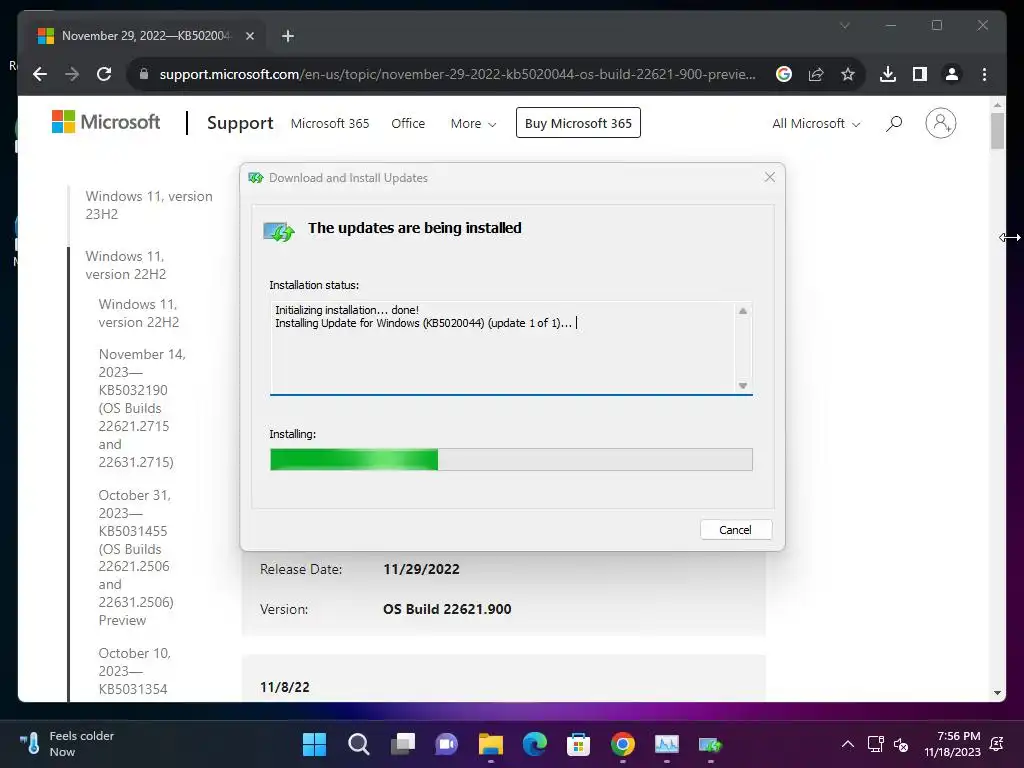This screenshot has width=1024, height=768.
Task: Open the Chrome profile icon
Action: 952,74
